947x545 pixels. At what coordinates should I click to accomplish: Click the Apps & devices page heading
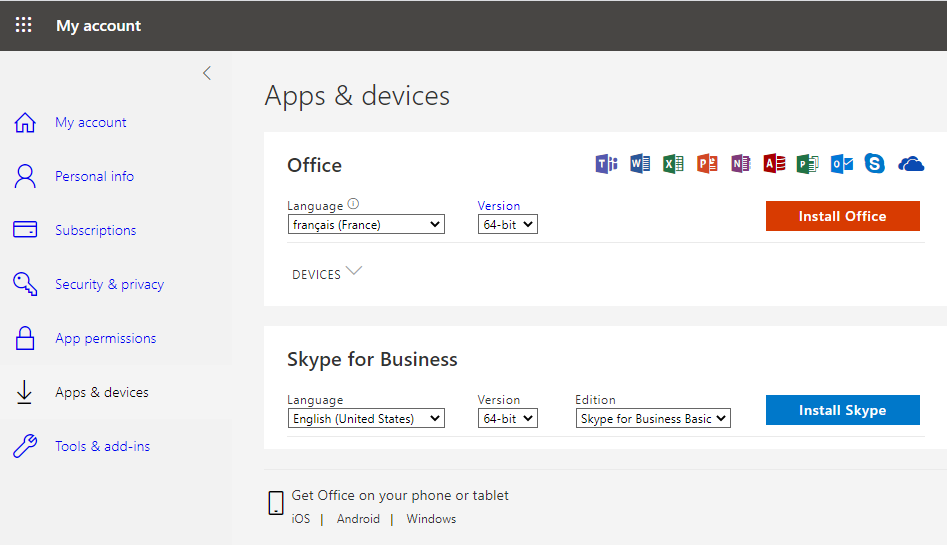tap(357, 95)
